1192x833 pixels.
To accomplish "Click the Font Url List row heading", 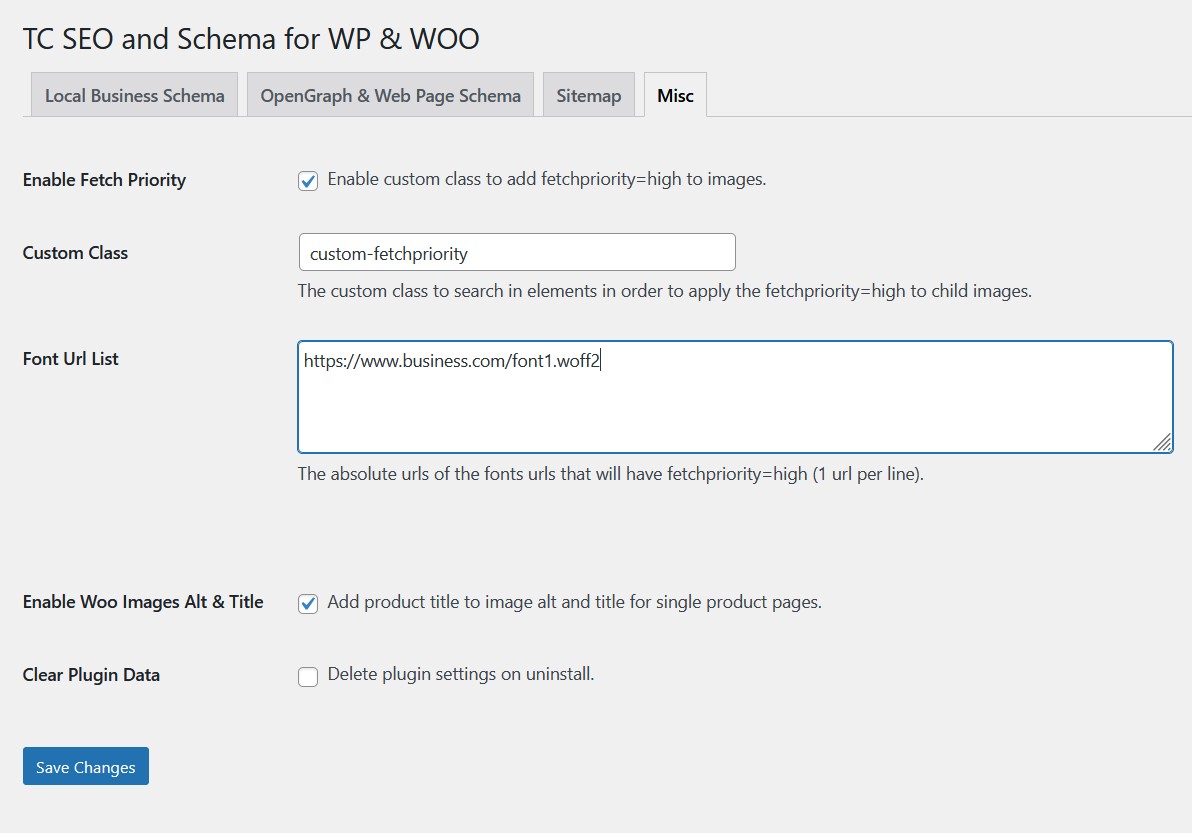I will [70, 359].
